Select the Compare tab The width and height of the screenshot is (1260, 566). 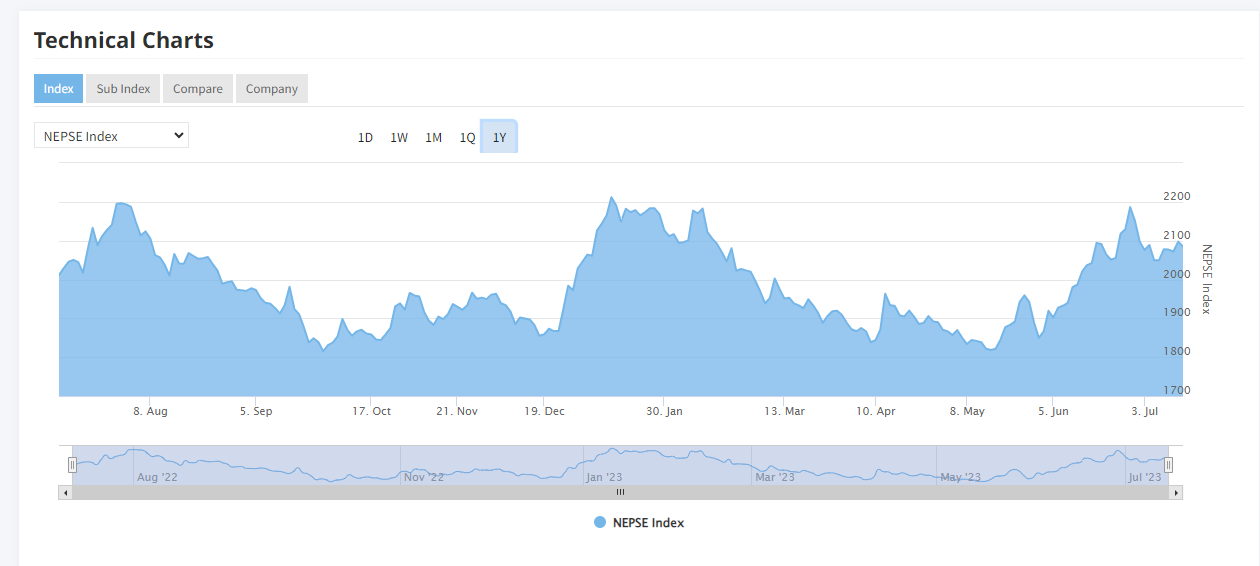coord(197,88)
